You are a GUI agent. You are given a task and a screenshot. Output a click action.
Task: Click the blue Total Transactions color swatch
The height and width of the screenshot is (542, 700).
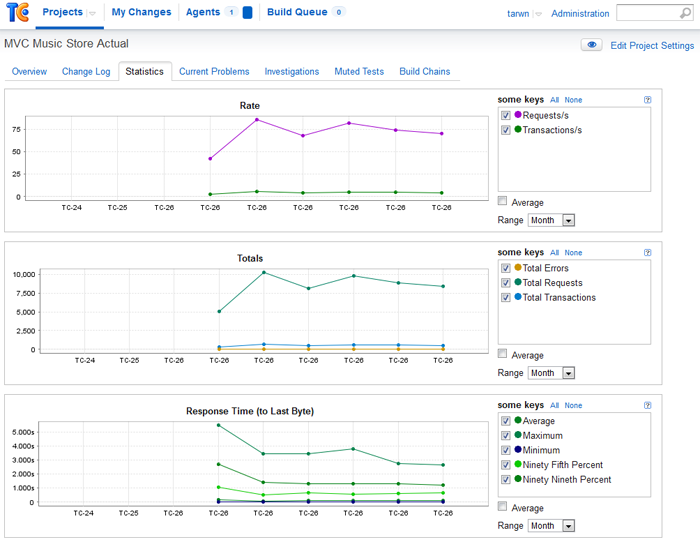(518, 296)
